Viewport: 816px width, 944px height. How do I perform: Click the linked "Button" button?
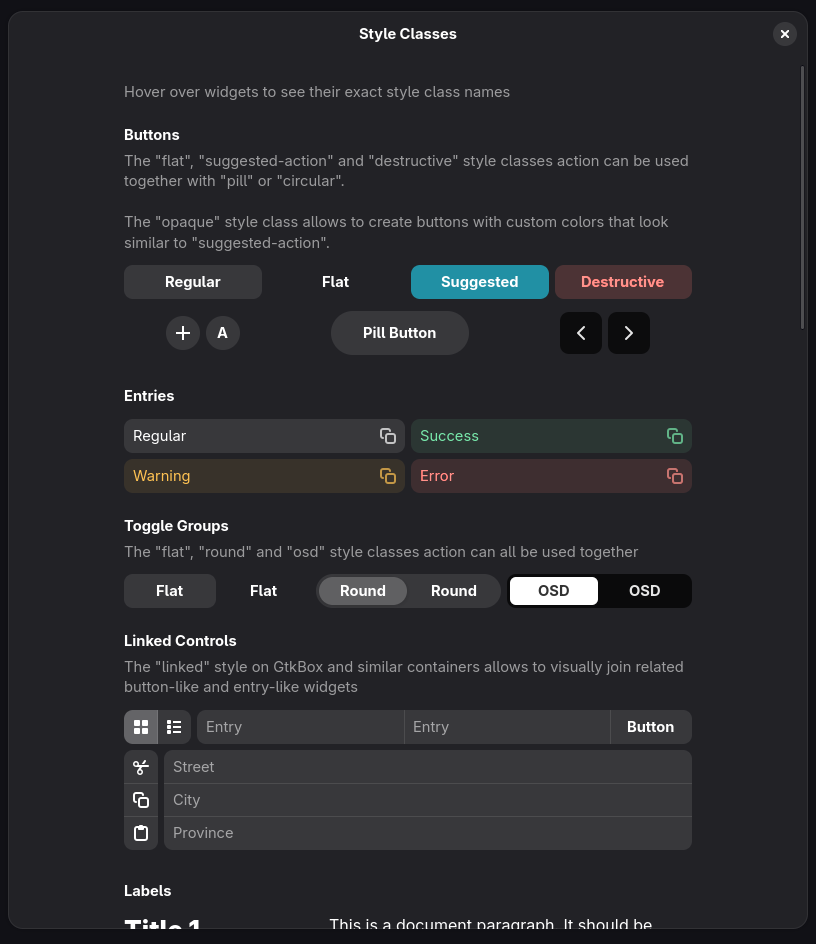click(650, 727)
